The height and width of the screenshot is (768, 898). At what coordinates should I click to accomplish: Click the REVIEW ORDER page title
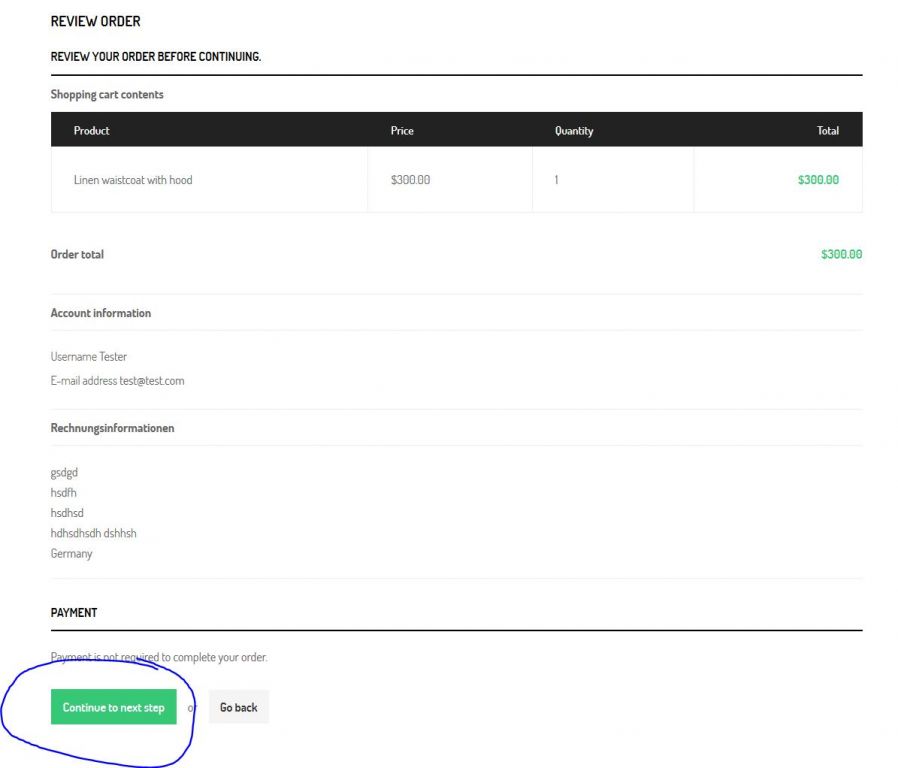click(x=95, y=21)
